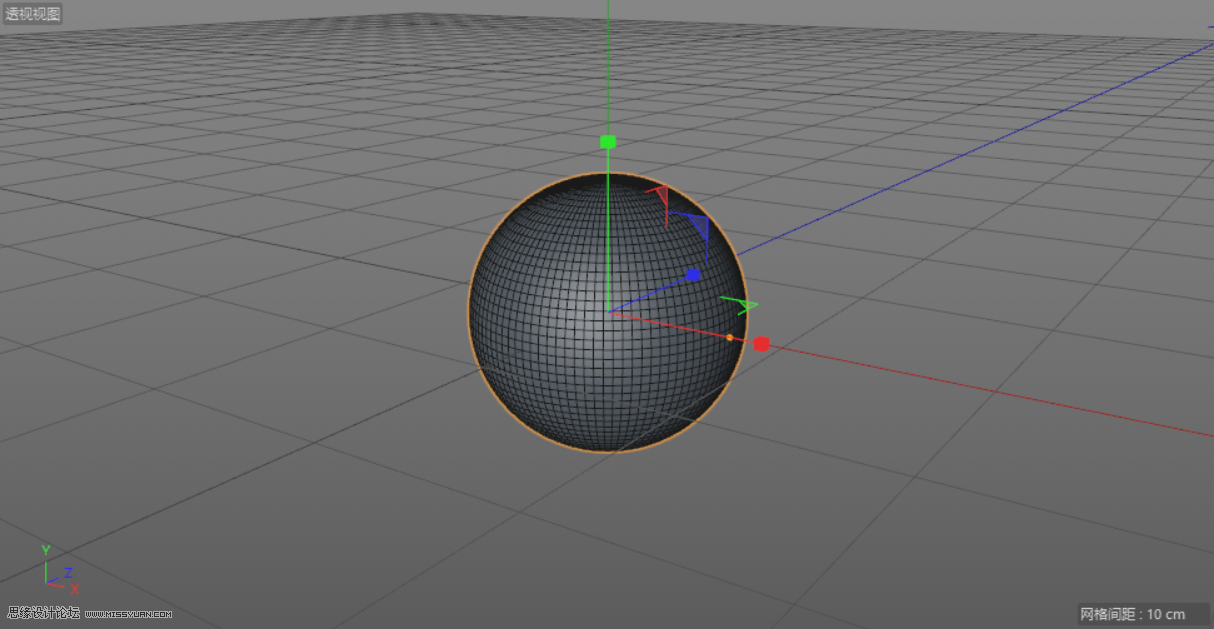
Task: Click the red X label of the axis indicator
Action: tap(74, 589)
